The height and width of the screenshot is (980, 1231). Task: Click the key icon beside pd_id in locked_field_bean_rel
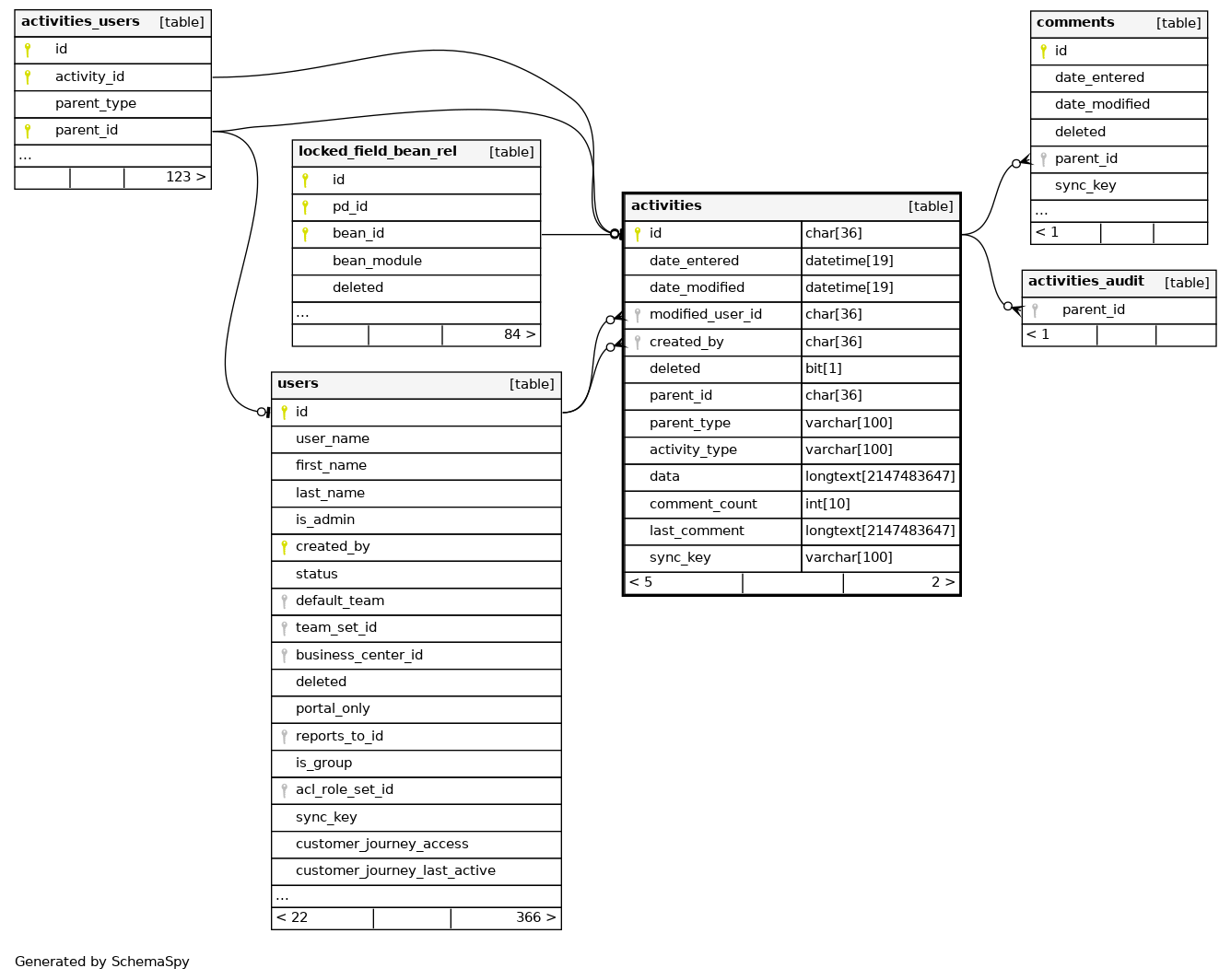[305, 207]
